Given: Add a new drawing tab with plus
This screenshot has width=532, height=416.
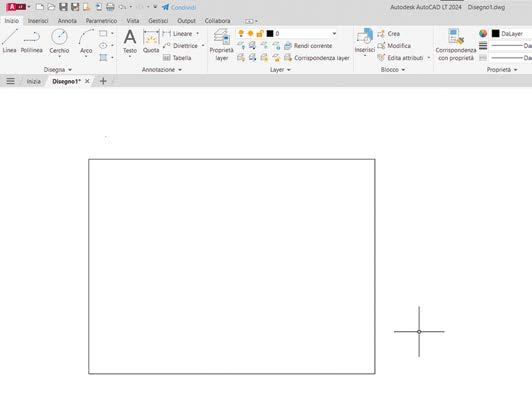Looking at the screenshot, I should tap(103, 81).
